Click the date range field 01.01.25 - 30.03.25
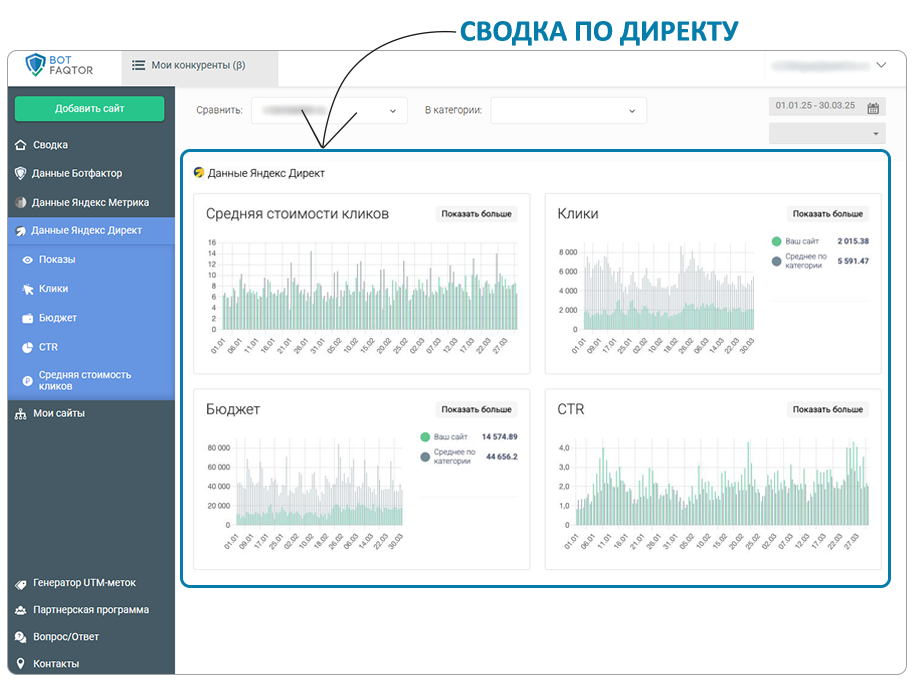This screenshot has height=689, width=915. (x=815, y=107)
